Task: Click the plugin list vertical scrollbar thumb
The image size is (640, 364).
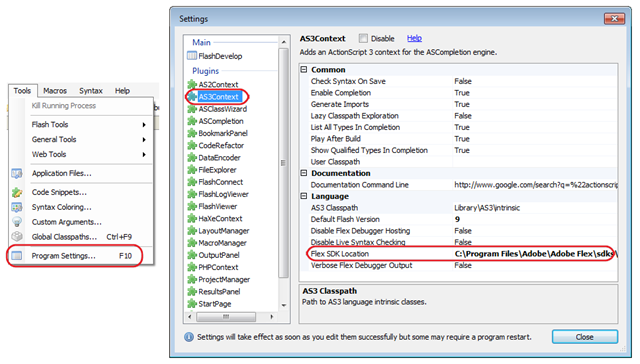Action: 283,162
